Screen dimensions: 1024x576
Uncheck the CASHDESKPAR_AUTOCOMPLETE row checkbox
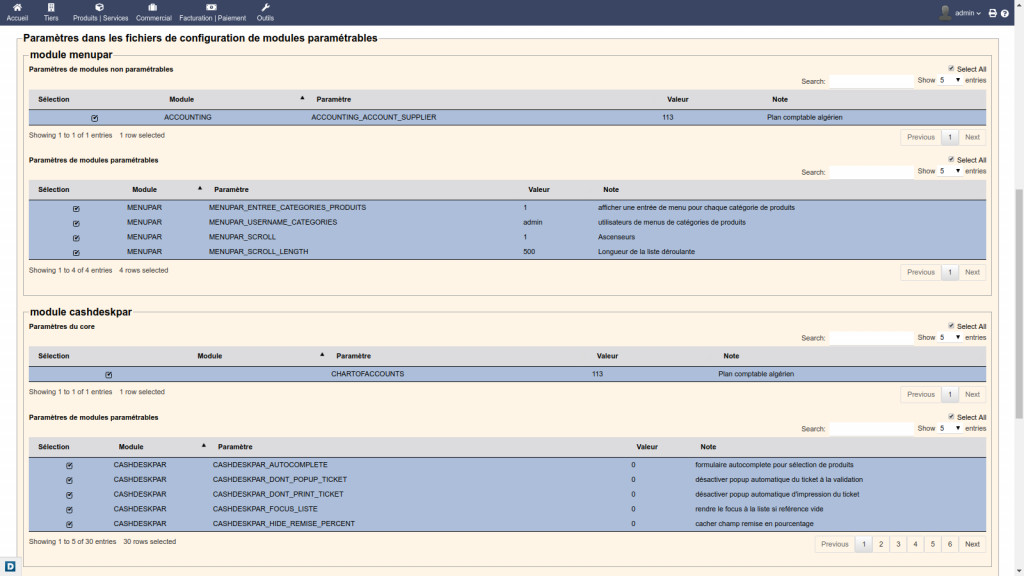69,465
